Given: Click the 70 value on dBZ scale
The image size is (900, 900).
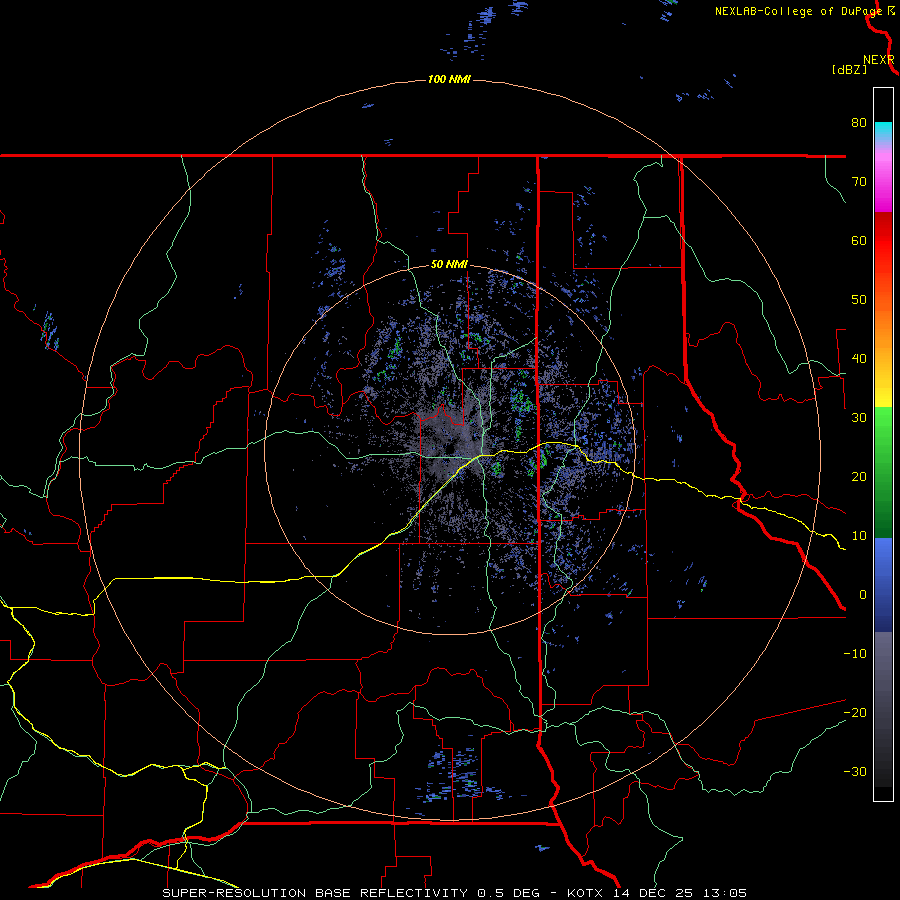Looking at the screenshot, I should click(859, 182).
